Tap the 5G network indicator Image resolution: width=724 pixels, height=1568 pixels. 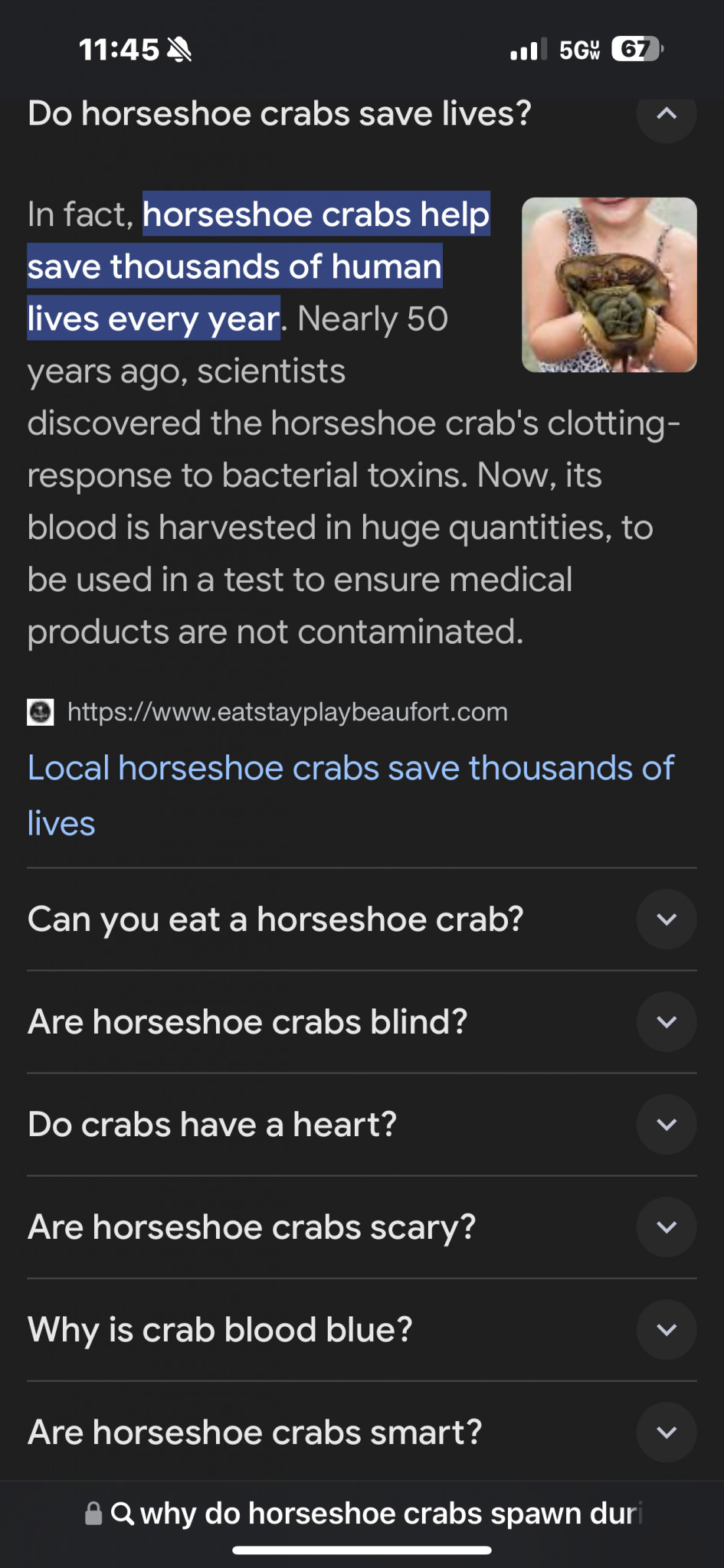click(x=579, y=51)
